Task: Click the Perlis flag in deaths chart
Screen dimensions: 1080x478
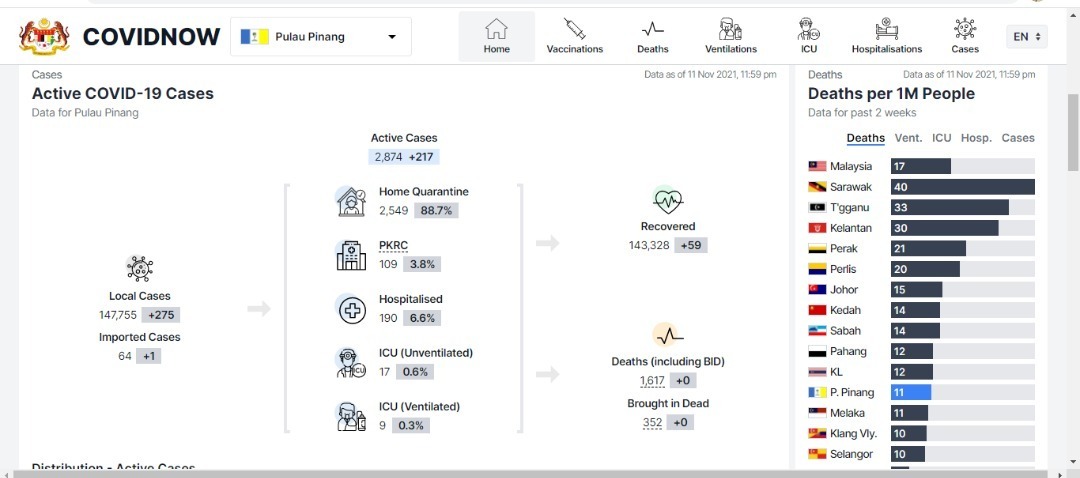Action: [x=817, y=269]
